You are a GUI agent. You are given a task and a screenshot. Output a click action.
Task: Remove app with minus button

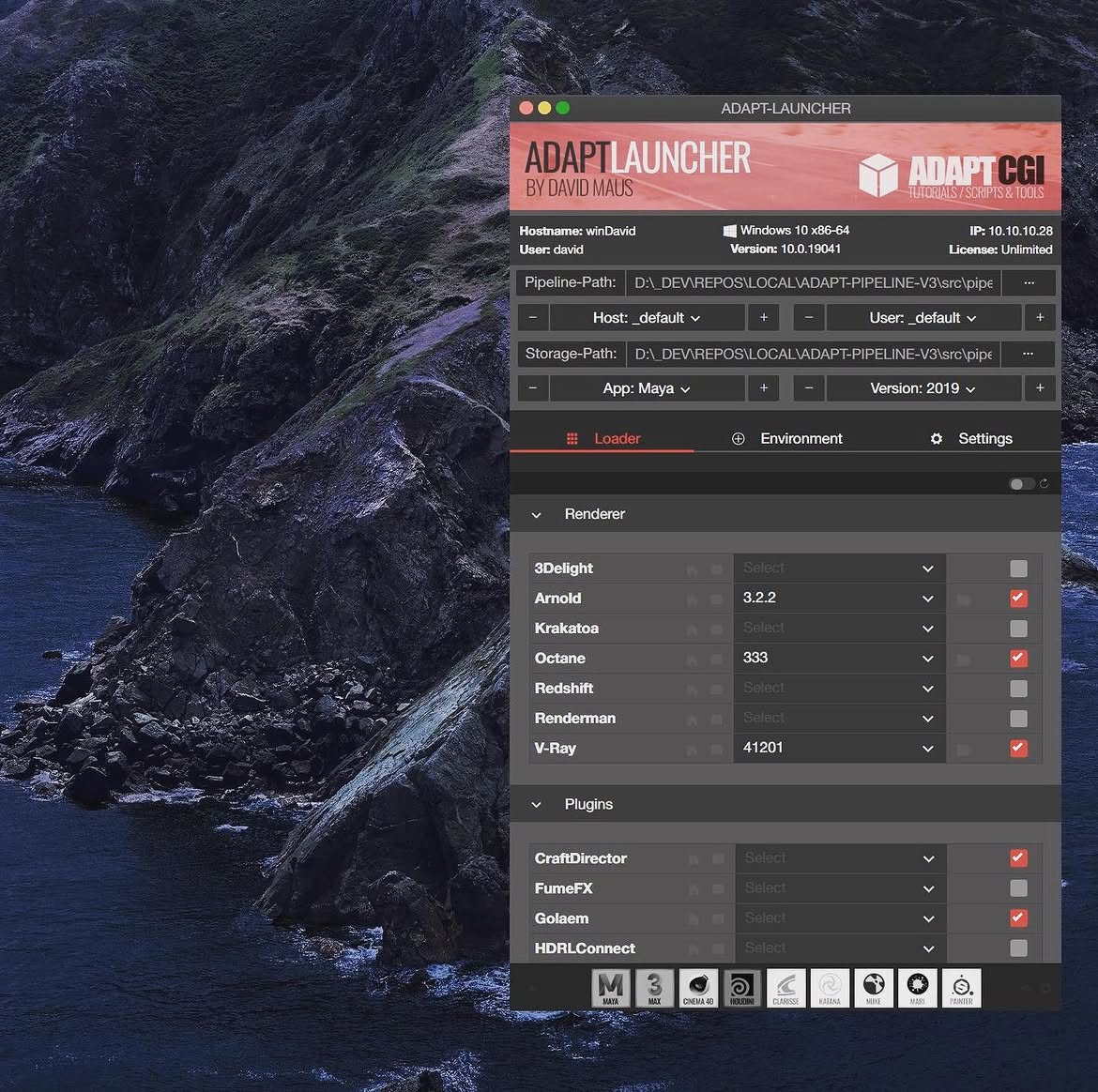(x=533, y=388)
